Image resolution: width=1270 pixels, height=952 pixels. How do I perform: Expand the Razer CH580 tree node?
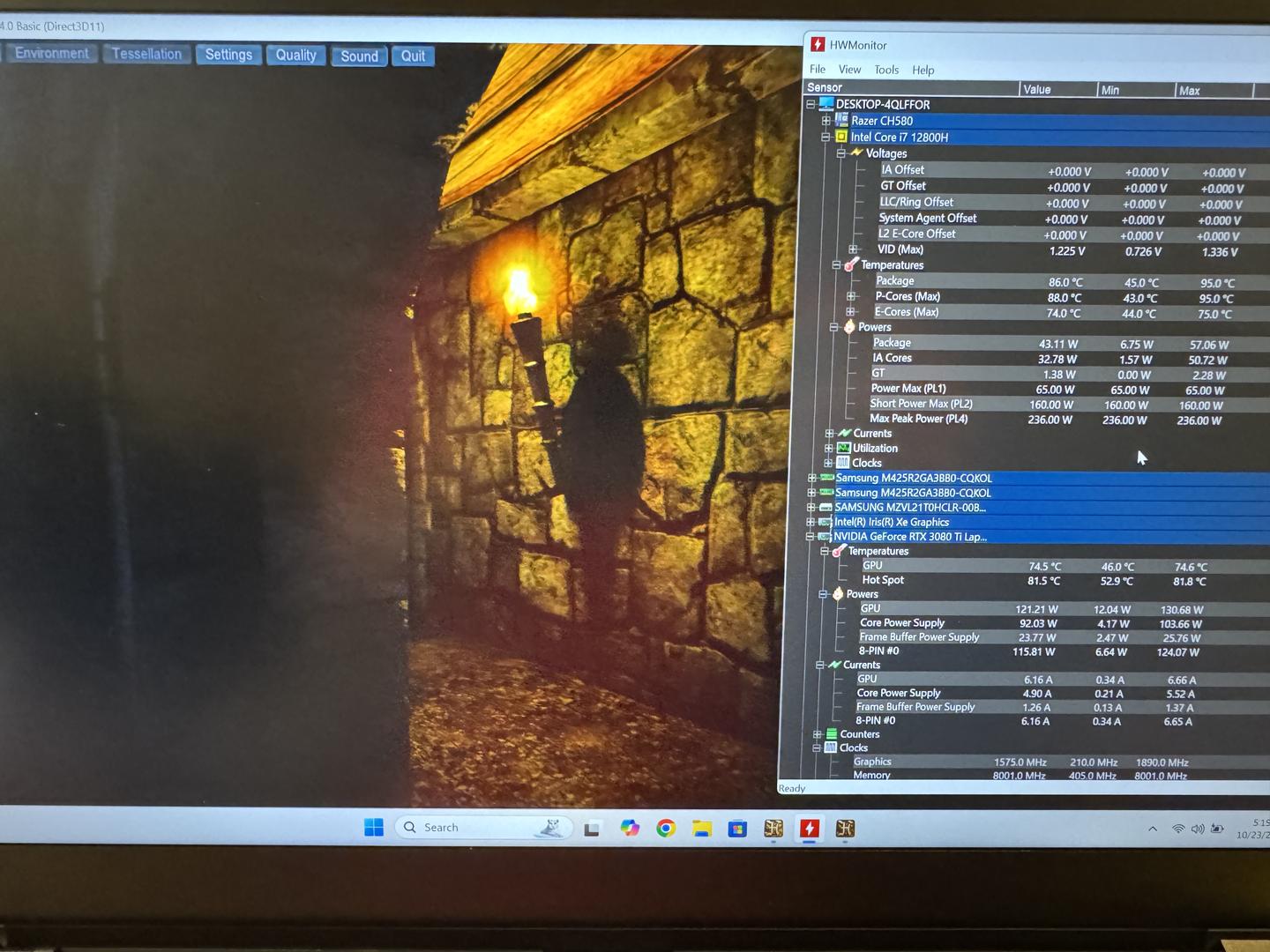[825, 121]
